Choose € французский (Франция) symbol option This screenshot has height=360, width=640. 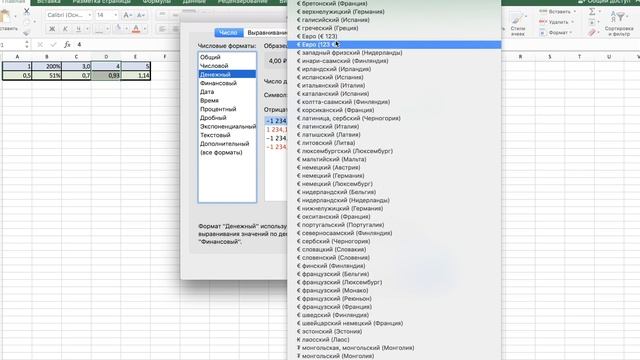[x=394, y=307]
